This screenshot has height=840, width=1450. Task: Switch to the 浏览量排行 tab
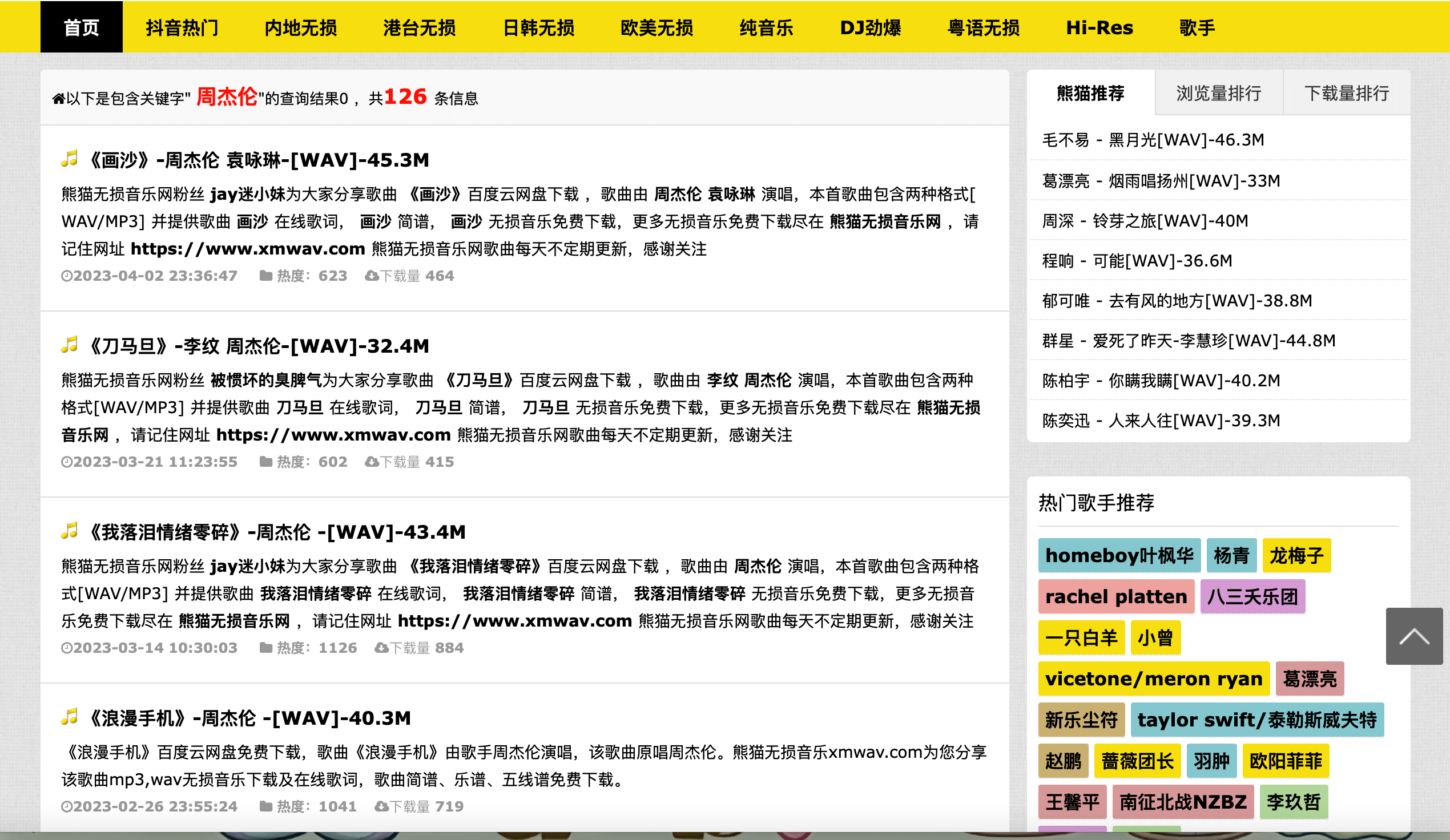tap(1218, 92)
